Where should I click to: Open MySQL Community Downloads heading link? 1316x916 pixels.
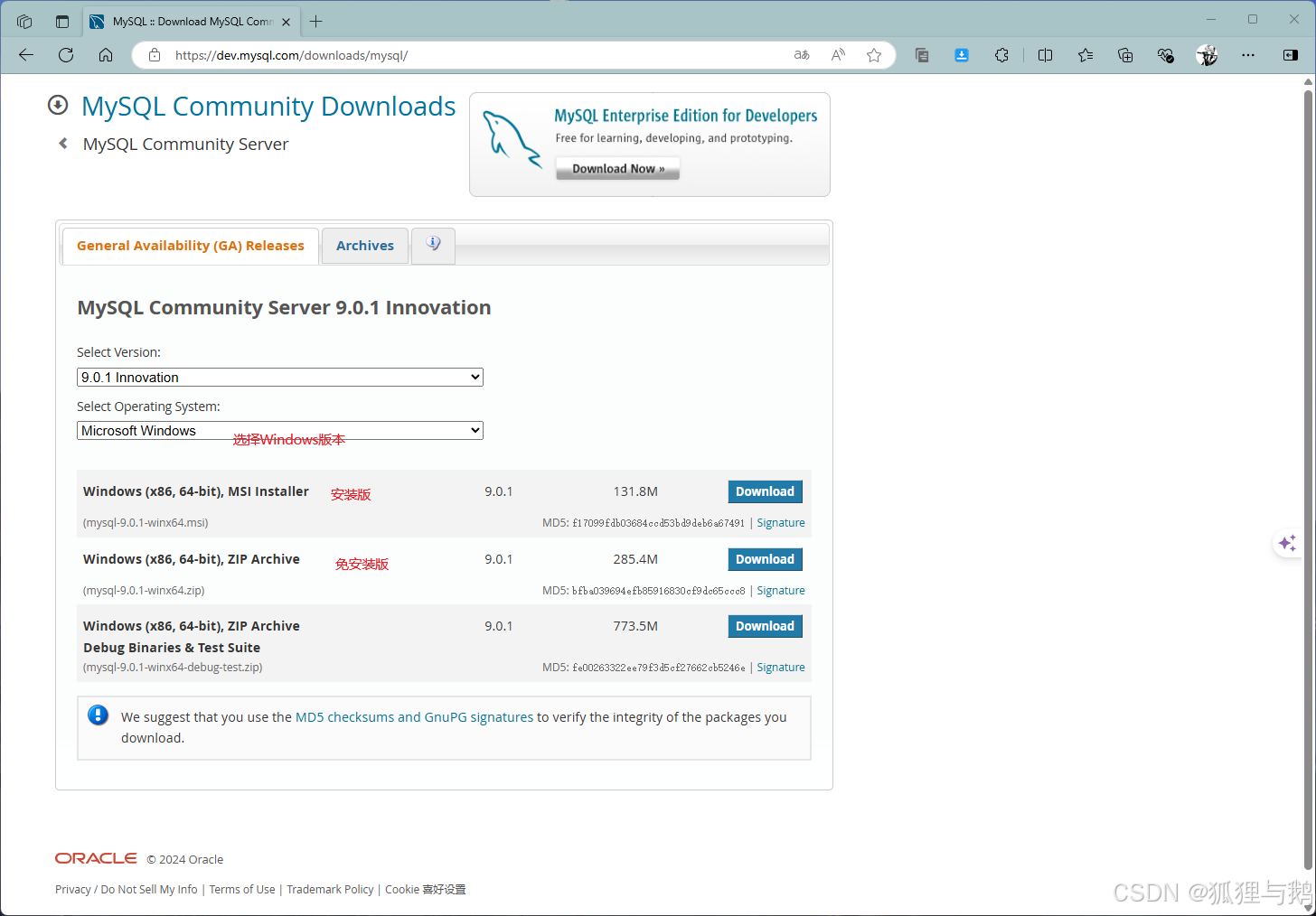click(x=268, y=107)
